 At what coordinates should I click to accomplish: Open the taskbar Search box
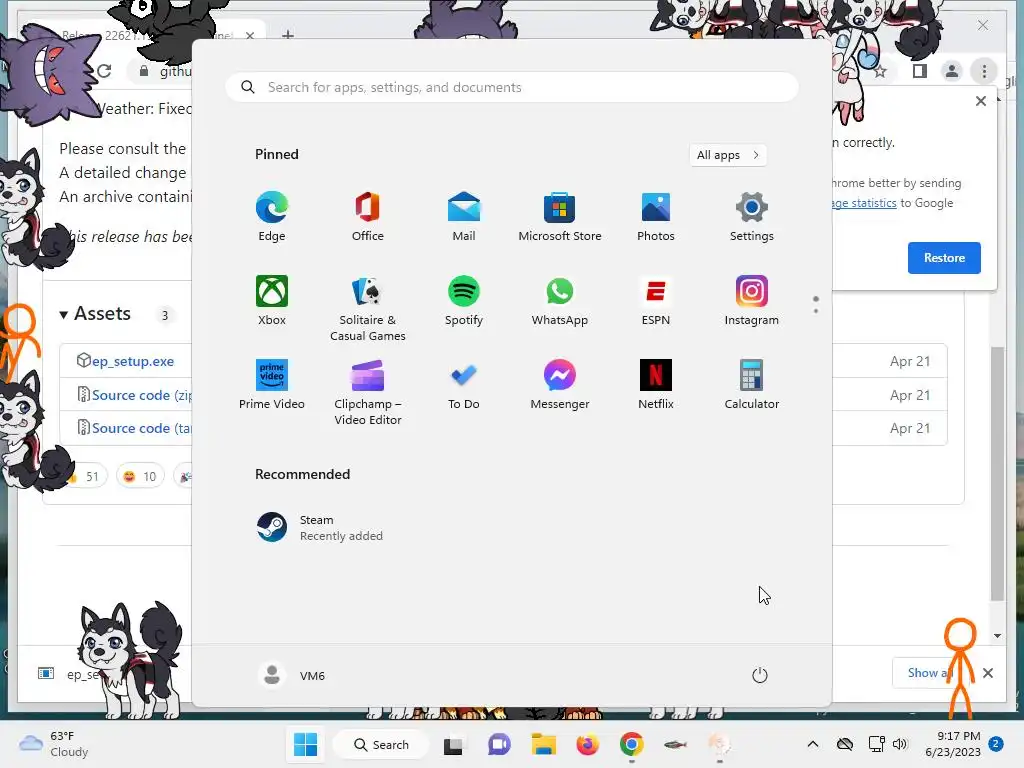click(x=381, y=744)
